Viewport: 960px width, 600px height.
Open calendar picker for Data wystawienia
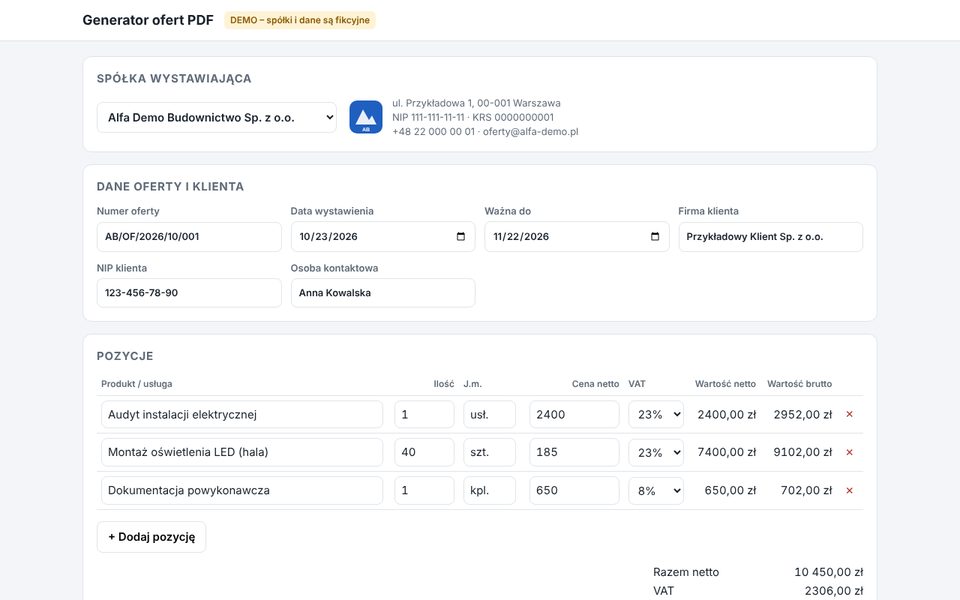[461, 237]
